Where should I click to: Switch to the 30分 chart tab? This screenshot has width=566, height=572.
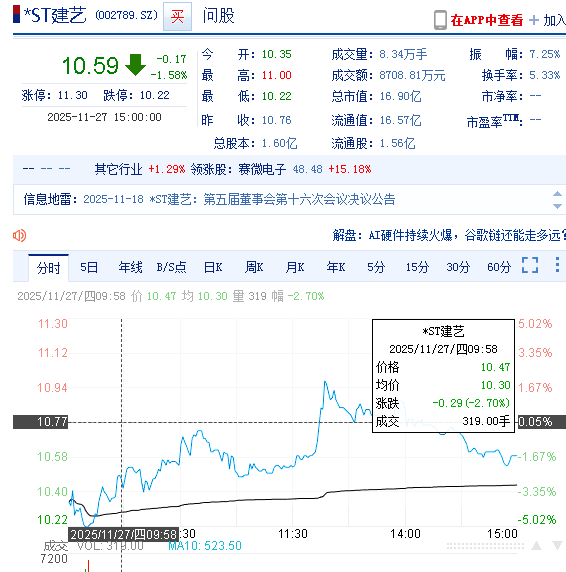pos(458,267)
